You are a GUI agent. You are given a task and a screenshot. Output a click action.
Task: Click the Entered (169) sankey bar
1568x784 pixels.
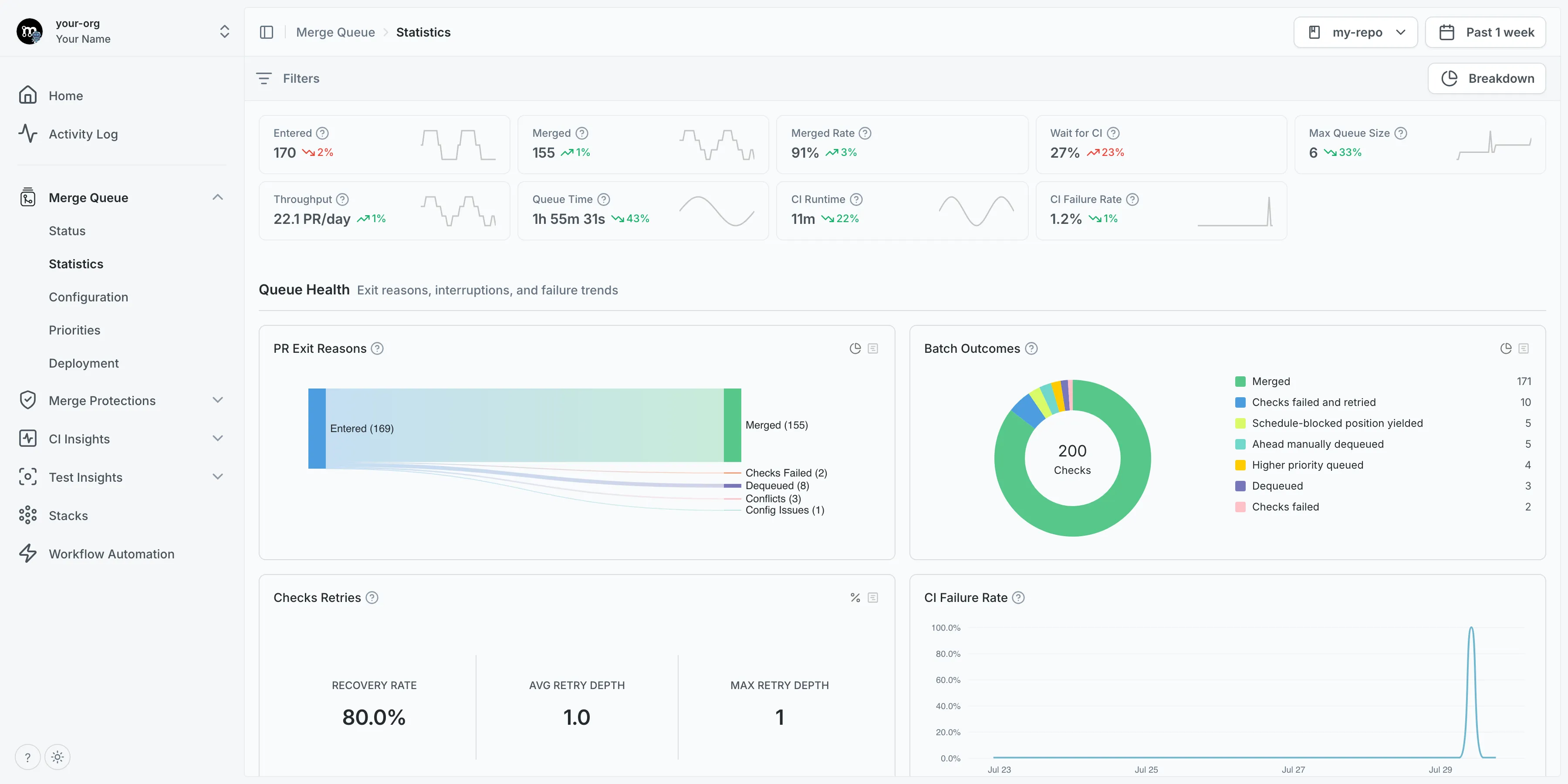[317, 429]
